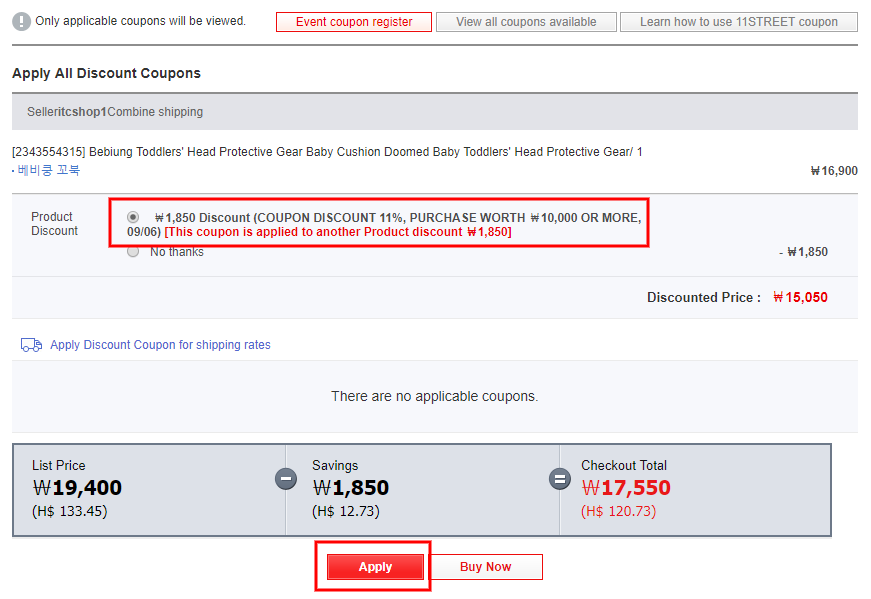Open the 베비쿵 꼬복 product option link
The image size is (871, 599).
click(x=49, y=170)
